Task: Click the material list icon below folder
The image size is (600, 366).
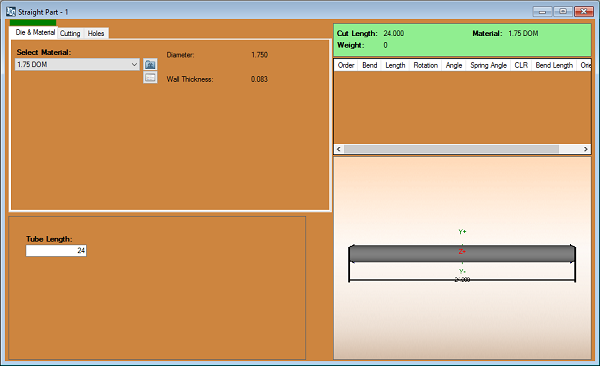Action: 150,77
